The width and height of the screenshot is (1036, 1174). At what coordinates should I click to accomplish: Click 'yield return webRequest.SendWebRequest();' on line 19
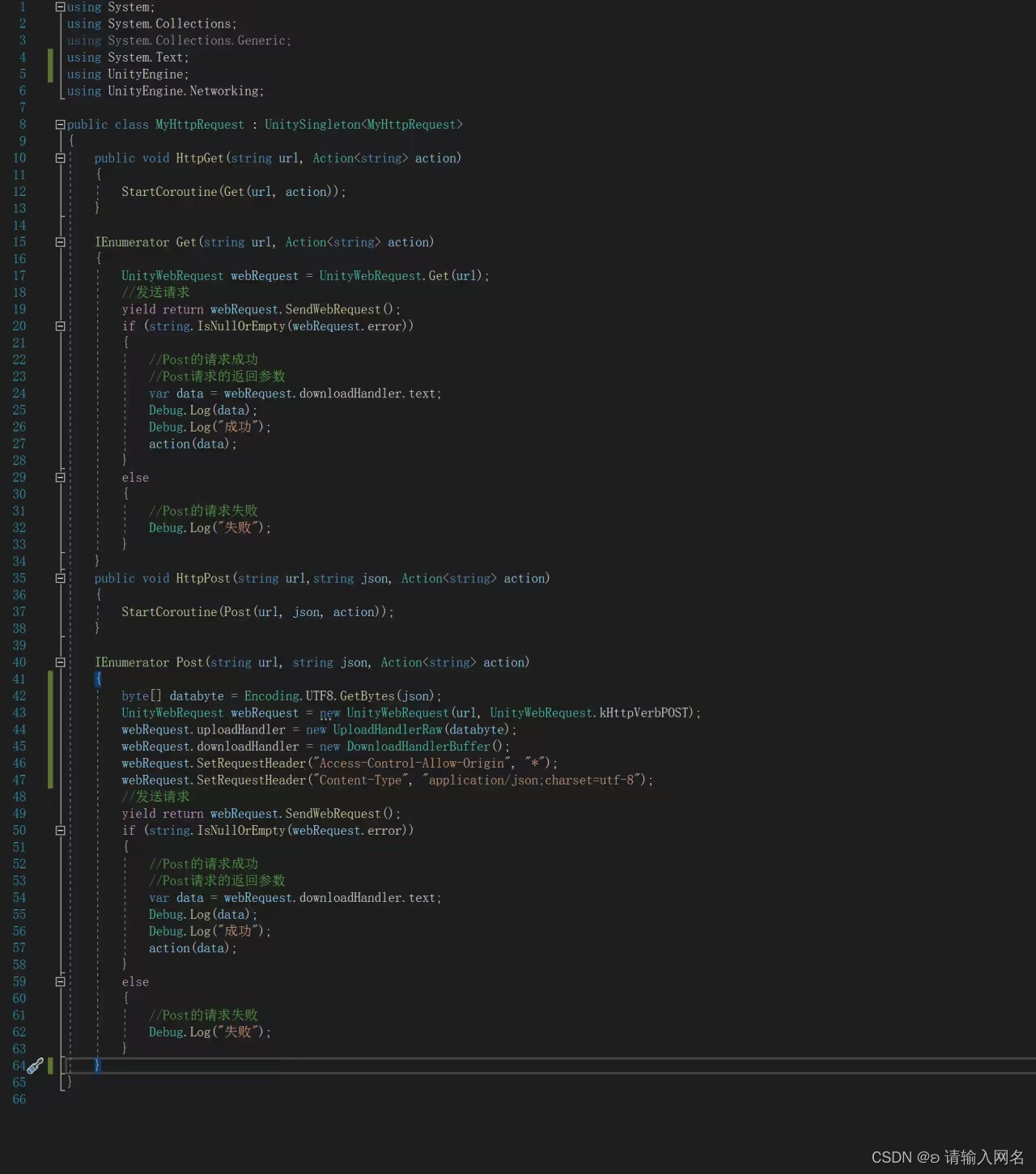[261, 309]
